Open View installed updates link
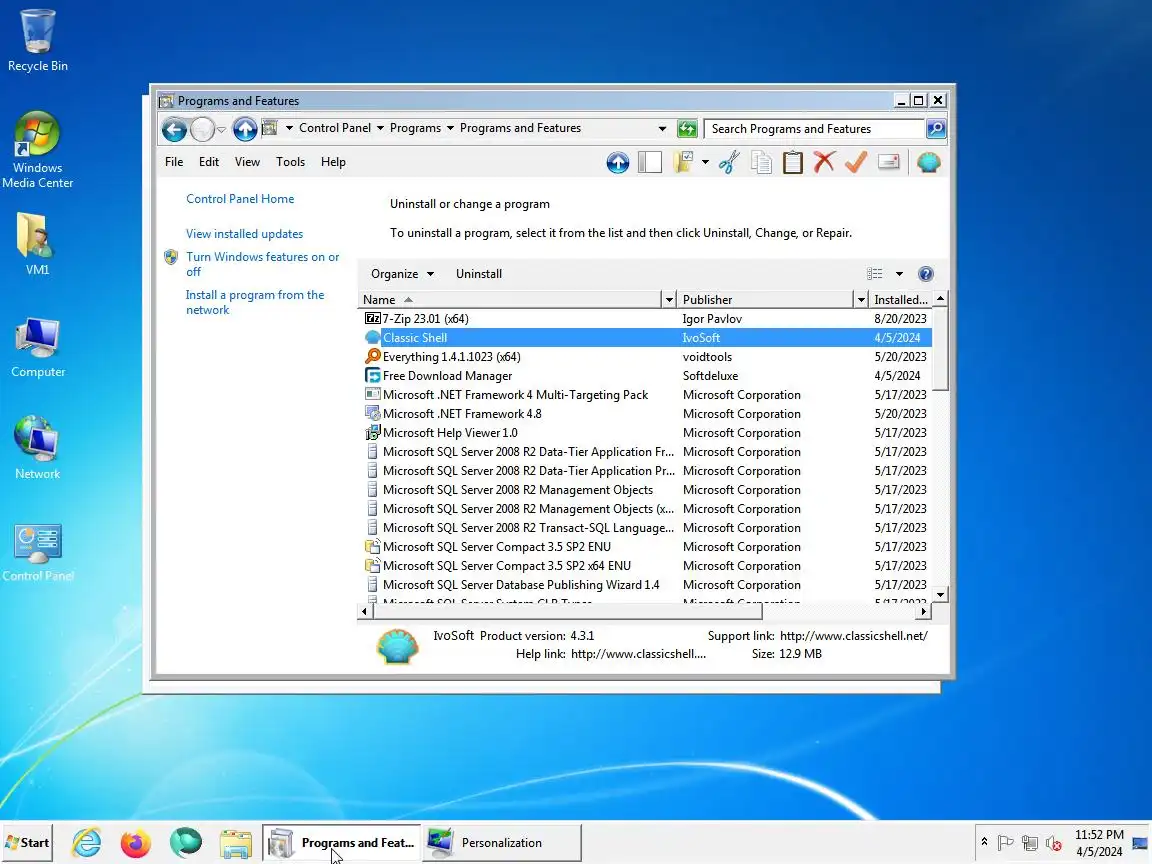1152x864 pixels. point(244,234)
